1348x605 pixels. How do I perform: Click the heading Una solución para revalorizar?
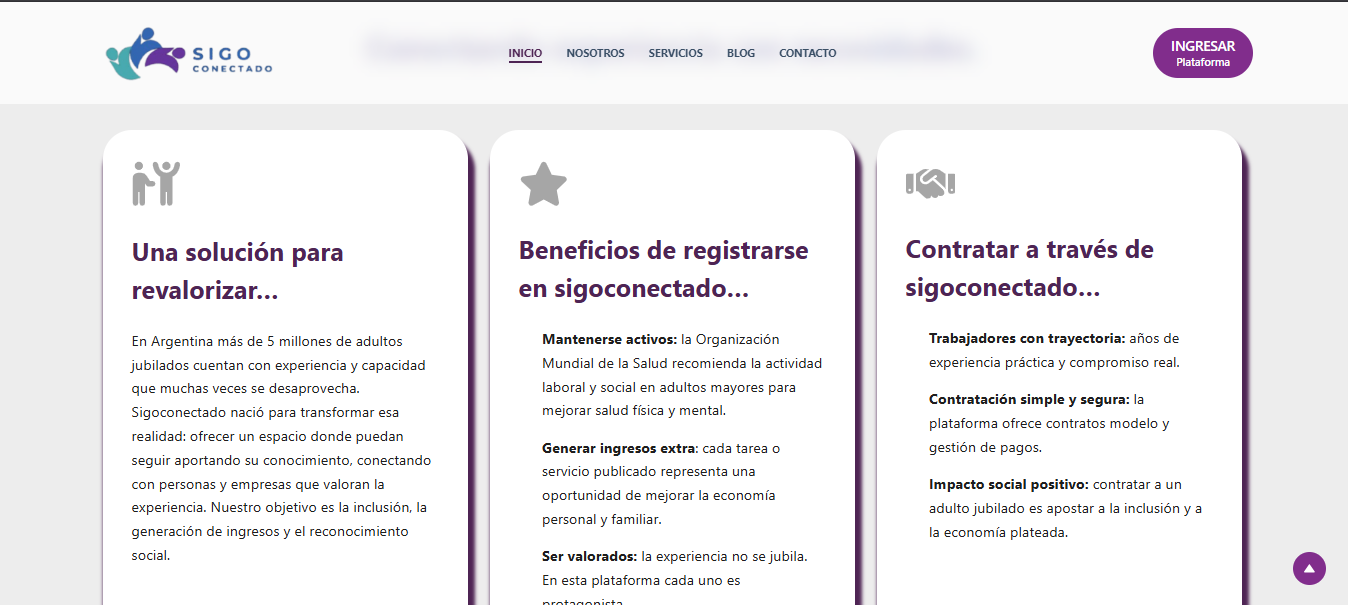click(x=238, y=271)
